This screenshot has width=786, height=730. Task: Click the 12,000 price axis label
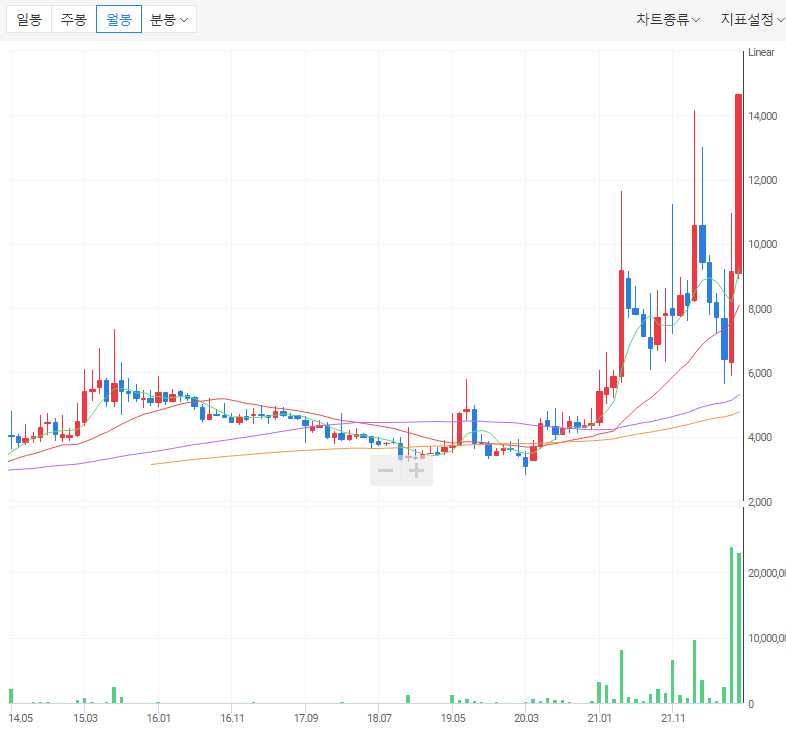pos(762,180)
